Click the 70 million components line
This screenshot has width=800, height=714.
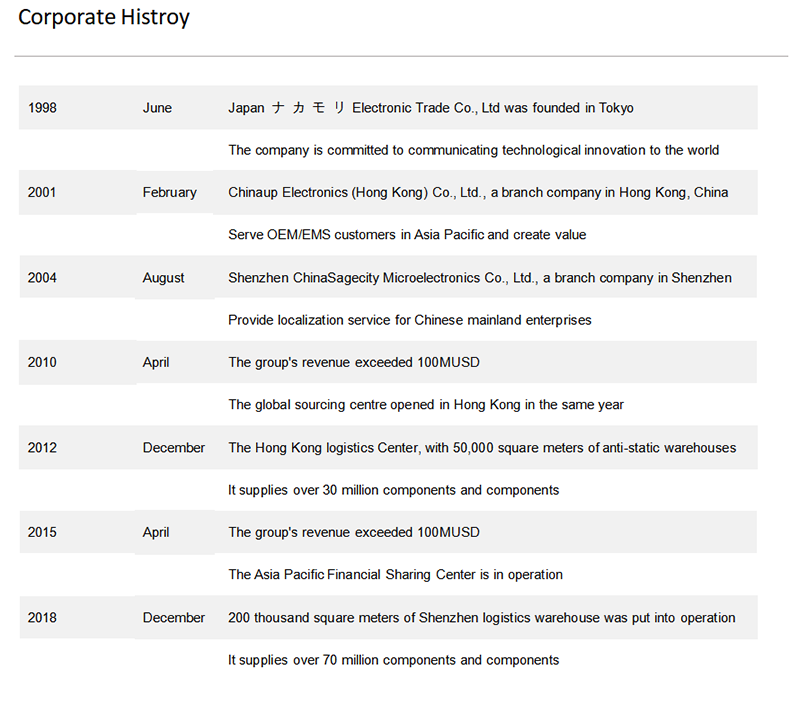(x=393, y=660)
